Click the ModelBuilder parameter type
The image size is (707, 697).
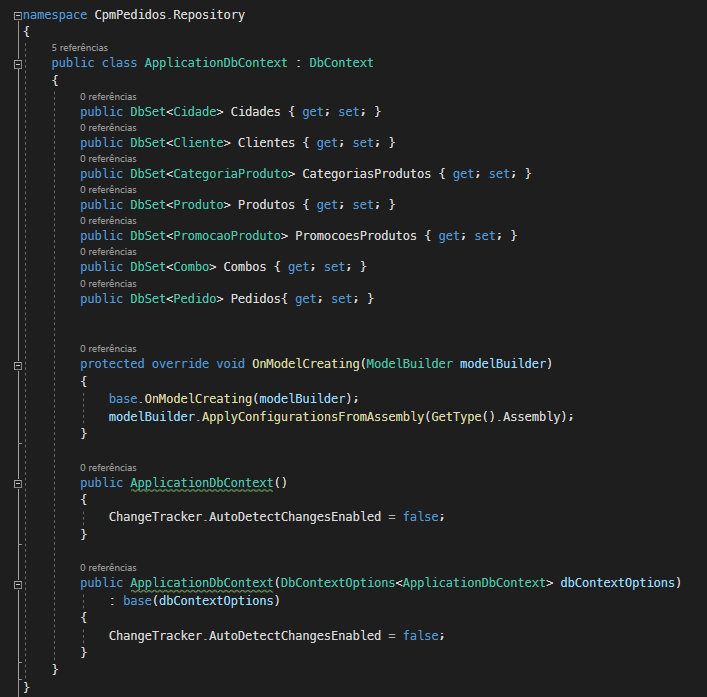coord(409,364)
